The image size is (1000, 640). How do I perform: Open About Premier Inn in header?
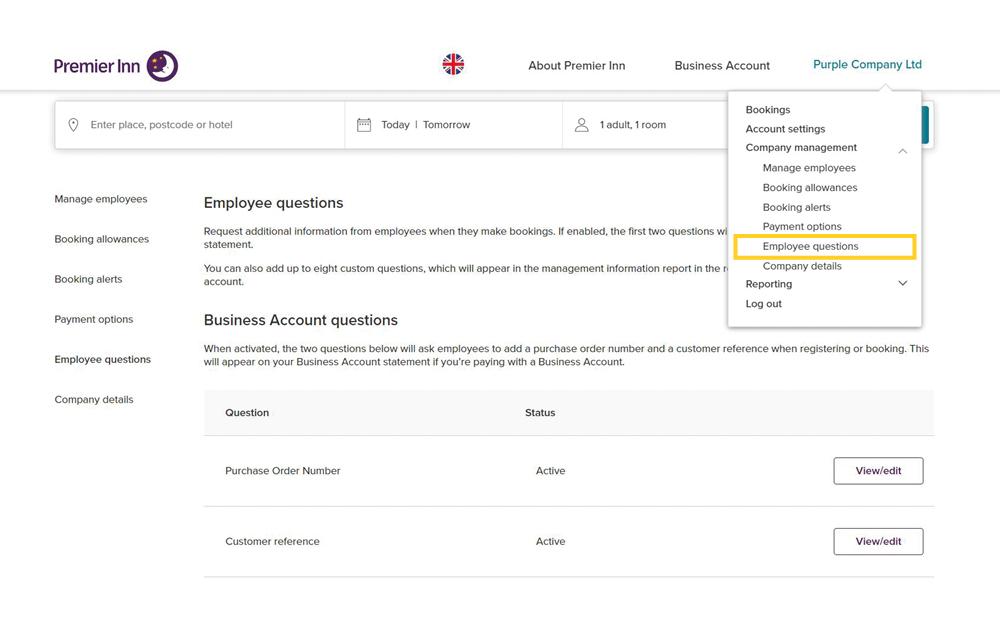point(577,66)
